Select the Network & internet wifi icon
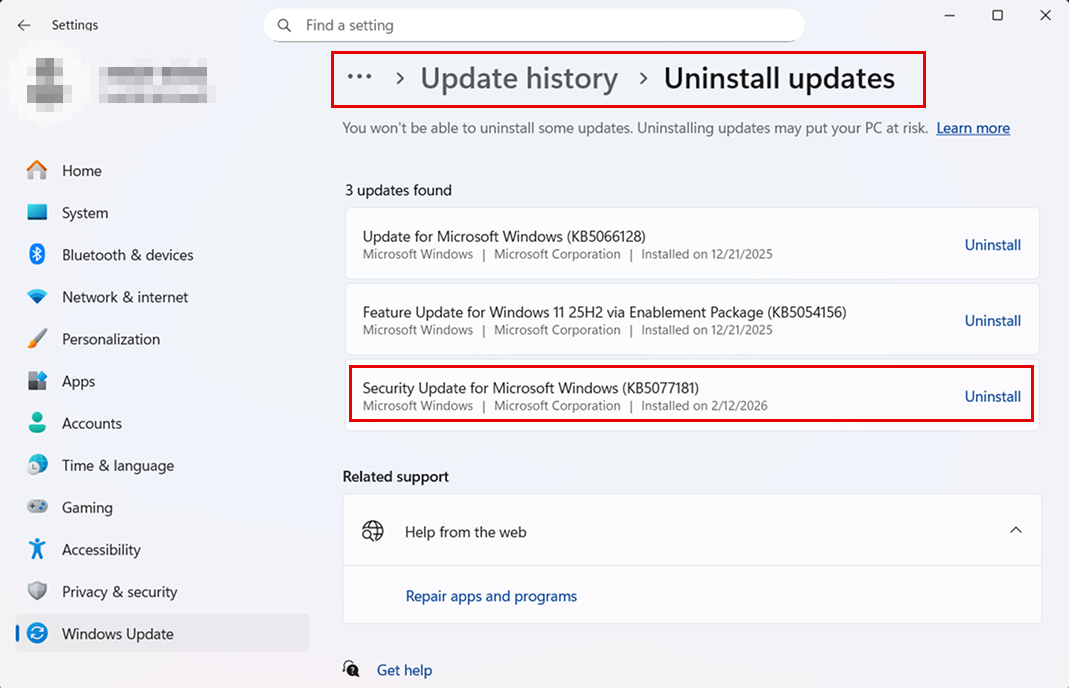 pos(37,297)
